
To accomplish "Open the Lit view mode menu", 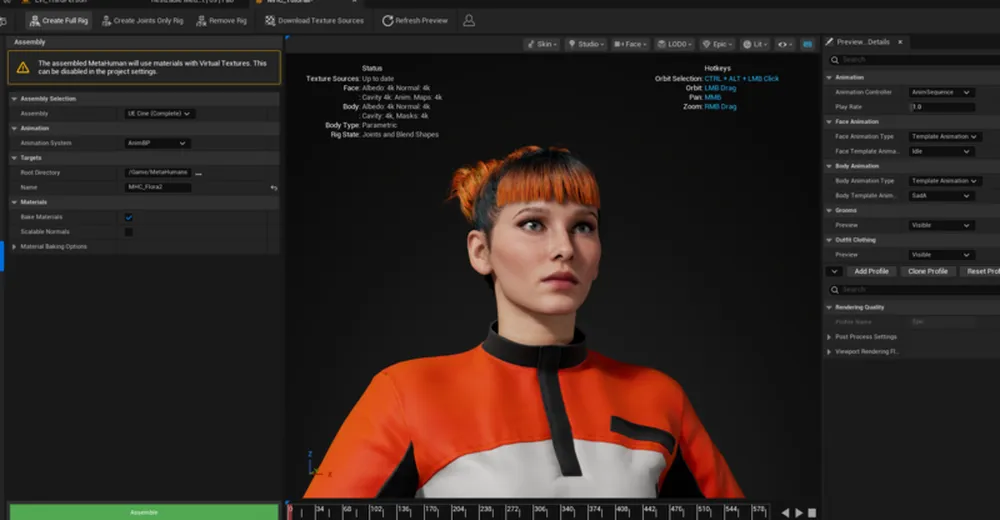I will [x=755, y=44].
